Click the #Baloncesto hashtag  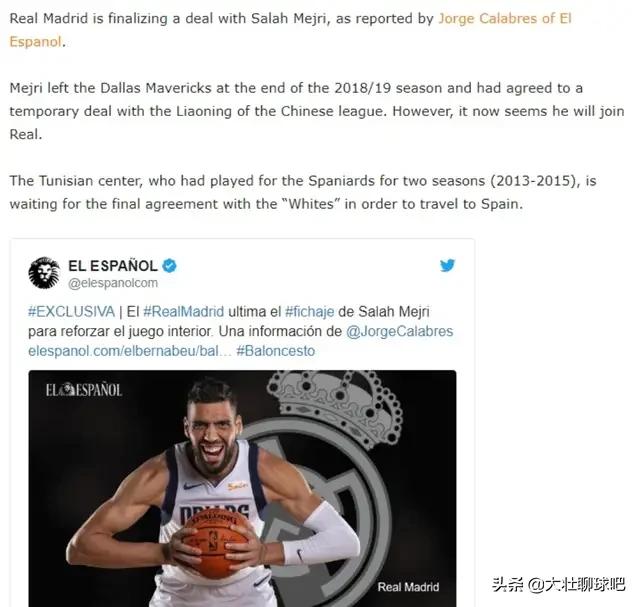[x=276, y=351]
